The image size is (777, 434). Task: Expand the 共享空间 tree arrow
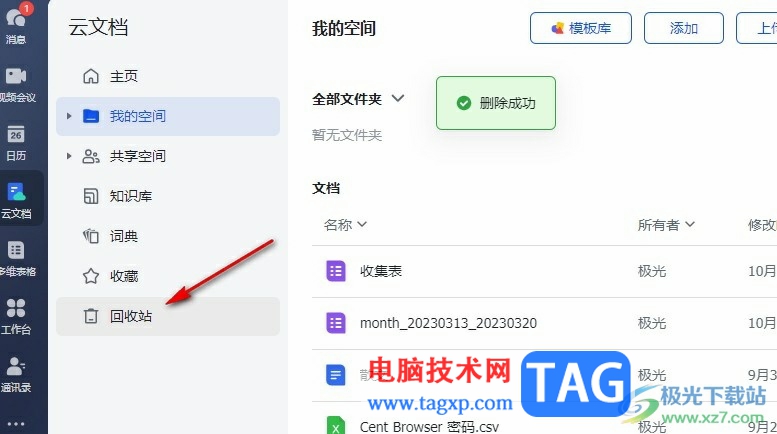(x=69, y=156)
